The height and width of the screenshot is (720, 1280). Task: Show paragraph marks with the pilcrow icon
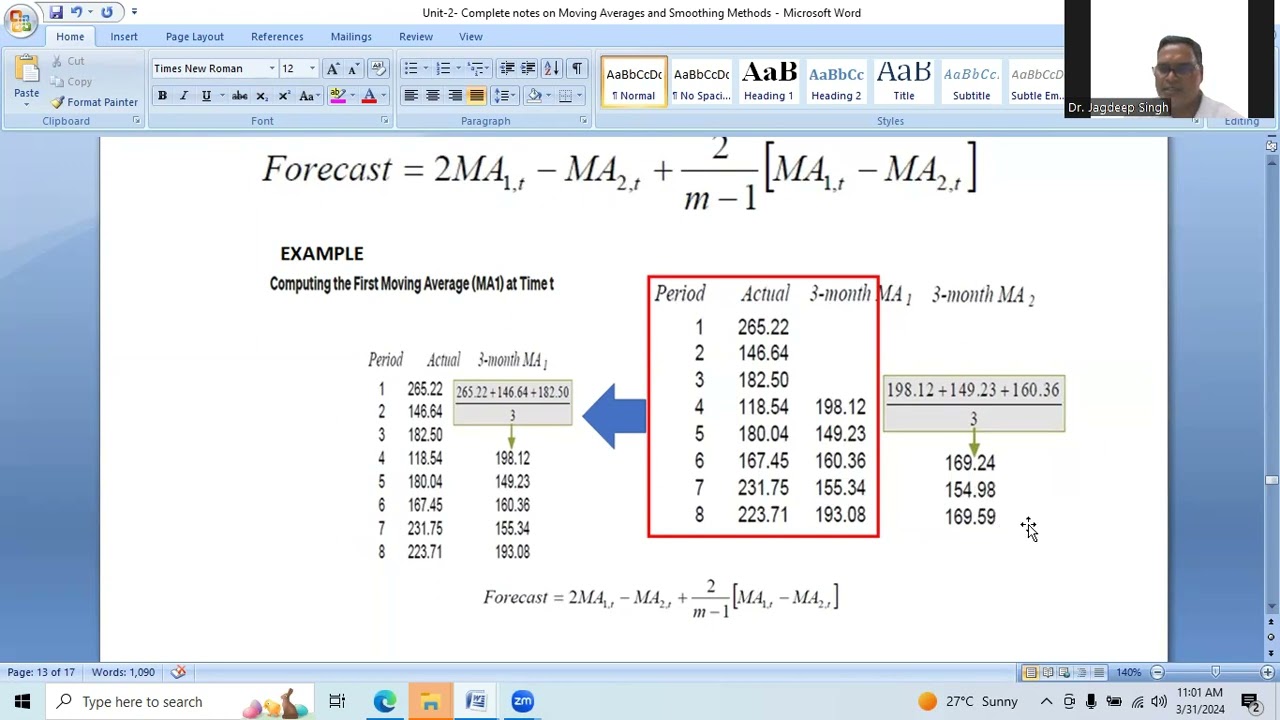tap(577, 68)
